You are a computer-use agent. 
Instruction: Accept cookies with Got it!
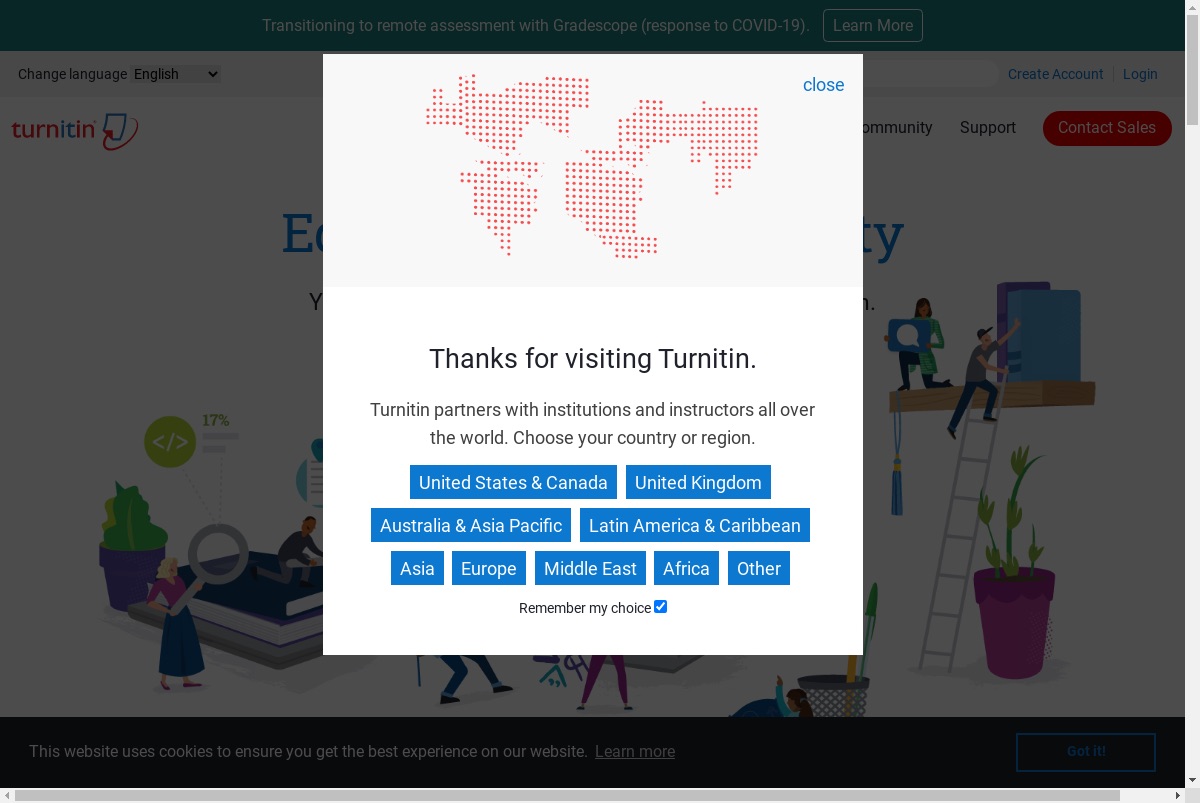[x=1086, y=752]
